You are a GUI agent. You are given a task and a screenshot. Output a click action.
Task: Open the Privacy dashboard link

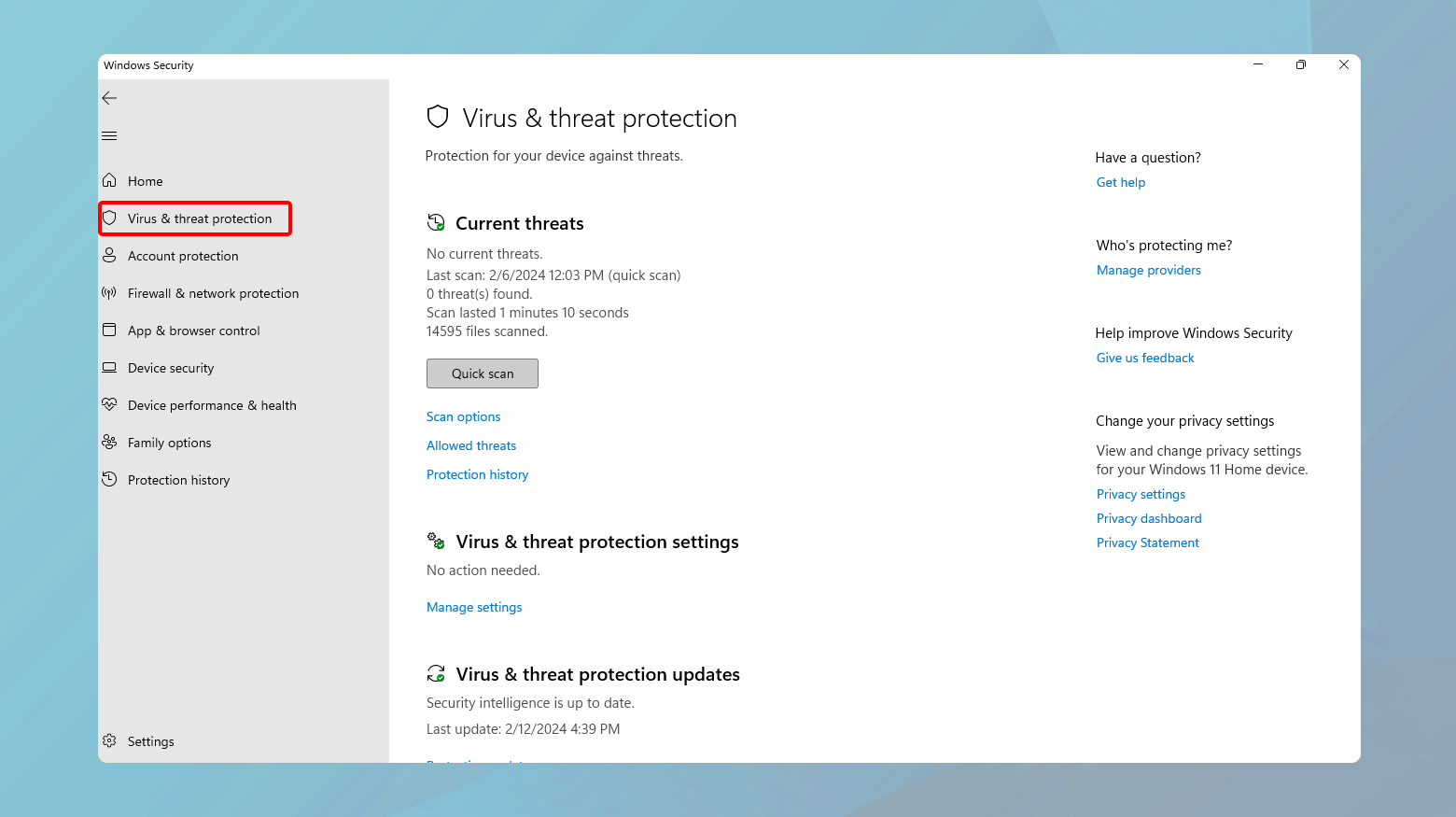(x=1148, y=518)
